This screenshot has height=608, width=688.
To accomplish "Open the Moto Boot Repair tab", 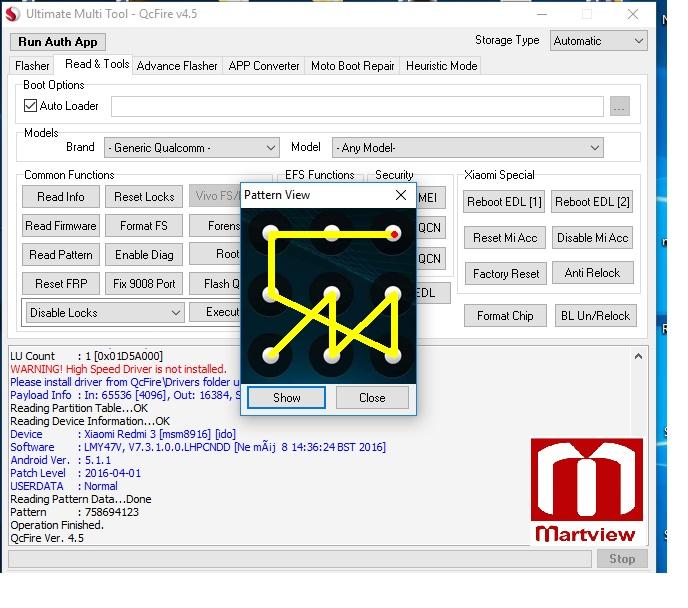I will pos(352,66).
